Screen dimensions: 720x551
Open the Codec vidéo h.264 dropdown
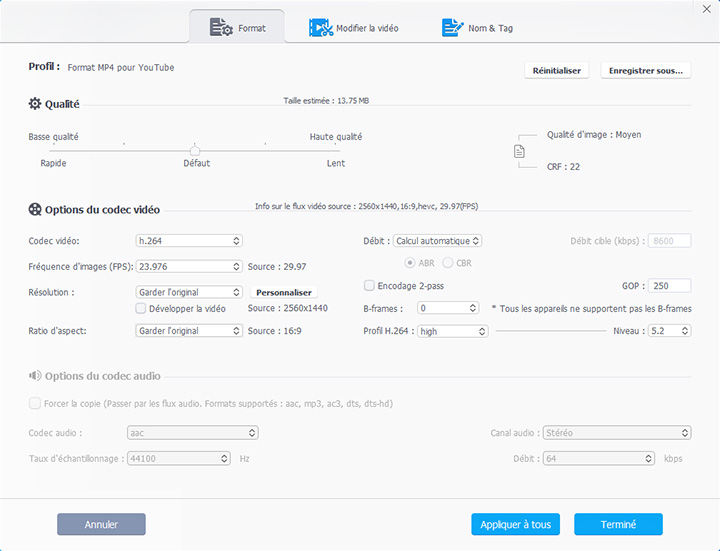[189, 241]
